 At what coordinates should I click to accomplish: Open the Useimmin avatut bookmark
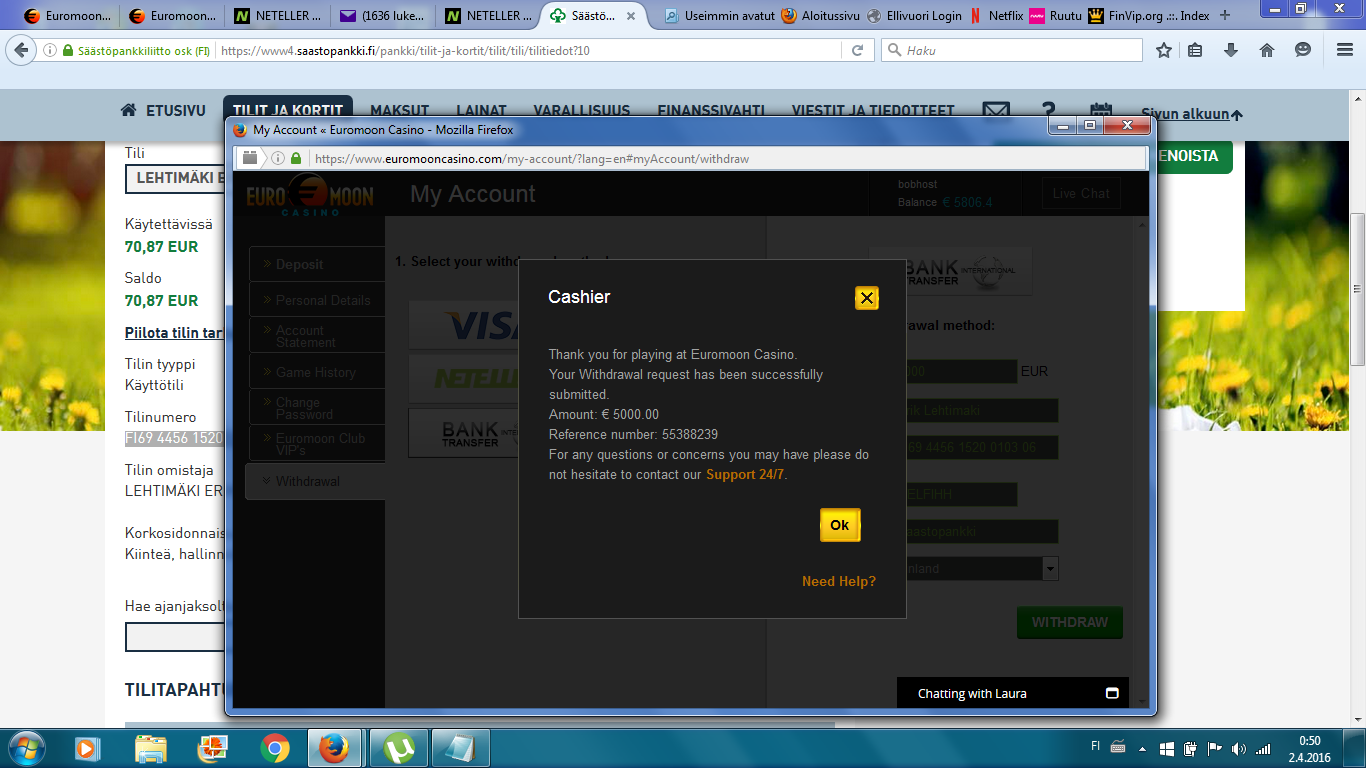[719, 15]
